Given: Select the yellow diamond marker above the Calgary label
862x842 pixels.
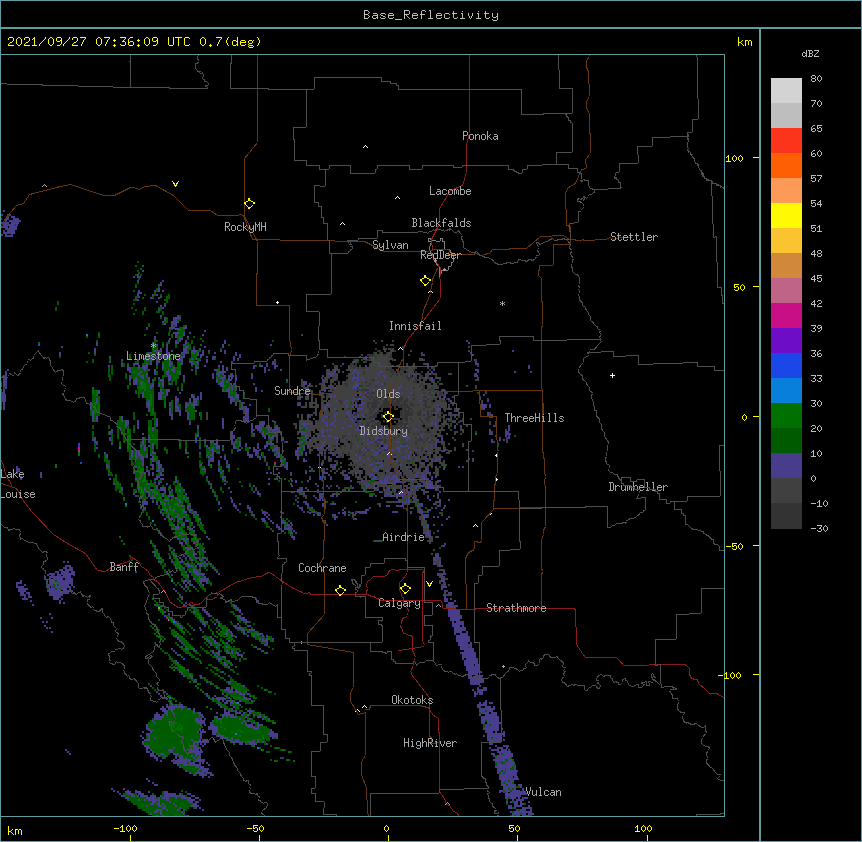Looking at the screenshot, I should (405, 589).
